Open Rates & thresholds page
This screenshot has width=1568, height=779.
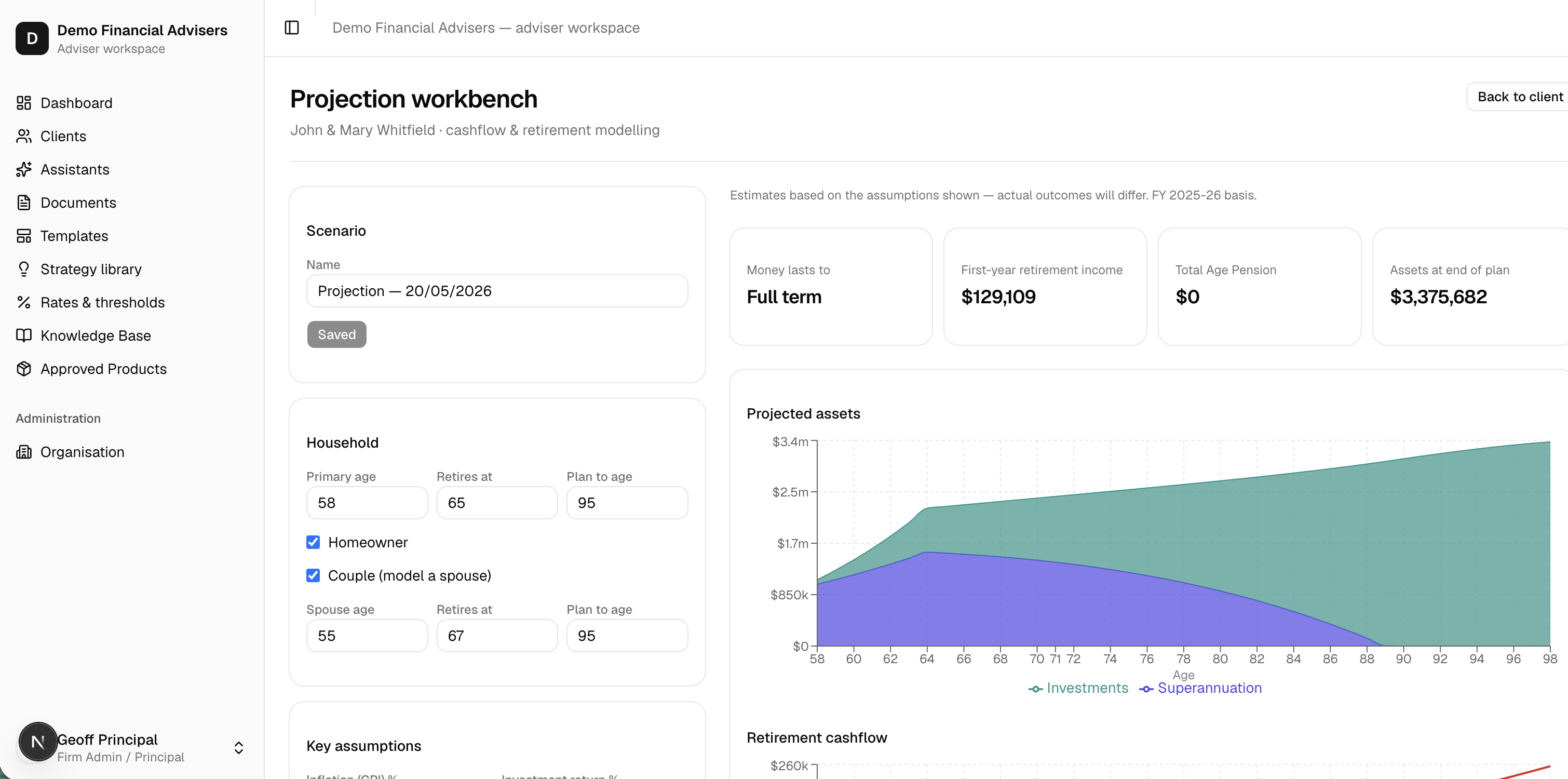coord(103,302)
